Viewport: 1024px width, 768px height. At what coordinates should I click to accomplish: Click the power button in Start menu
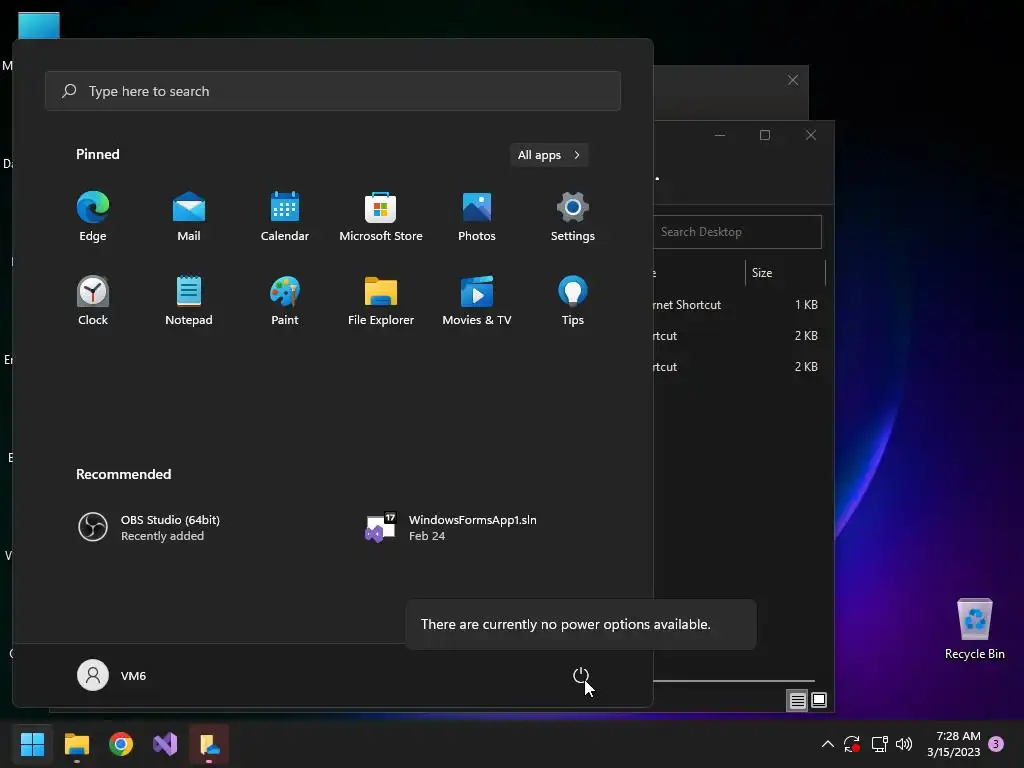tap(581, 675)
